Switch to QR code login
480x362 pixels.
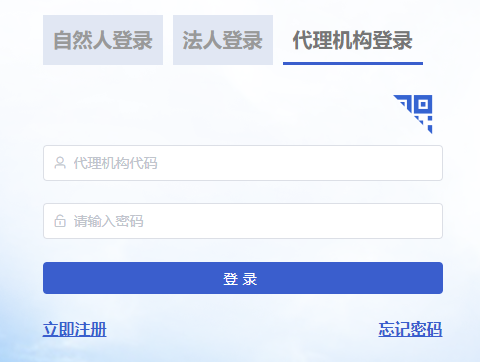tap(415, 112)
